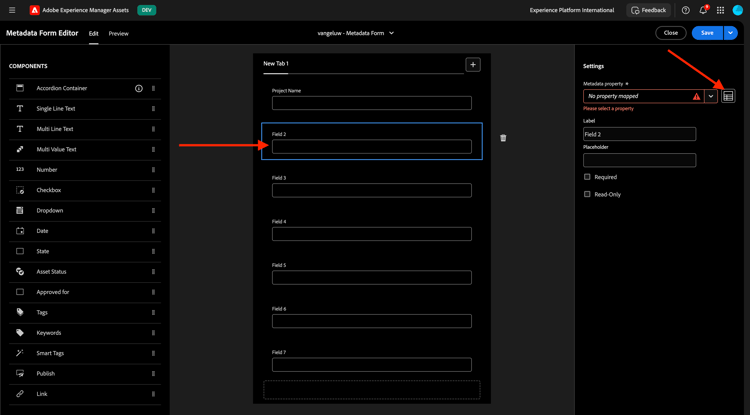Select the Link component icon
This screenshot has height=415, width=750.
tap(20, 394)
